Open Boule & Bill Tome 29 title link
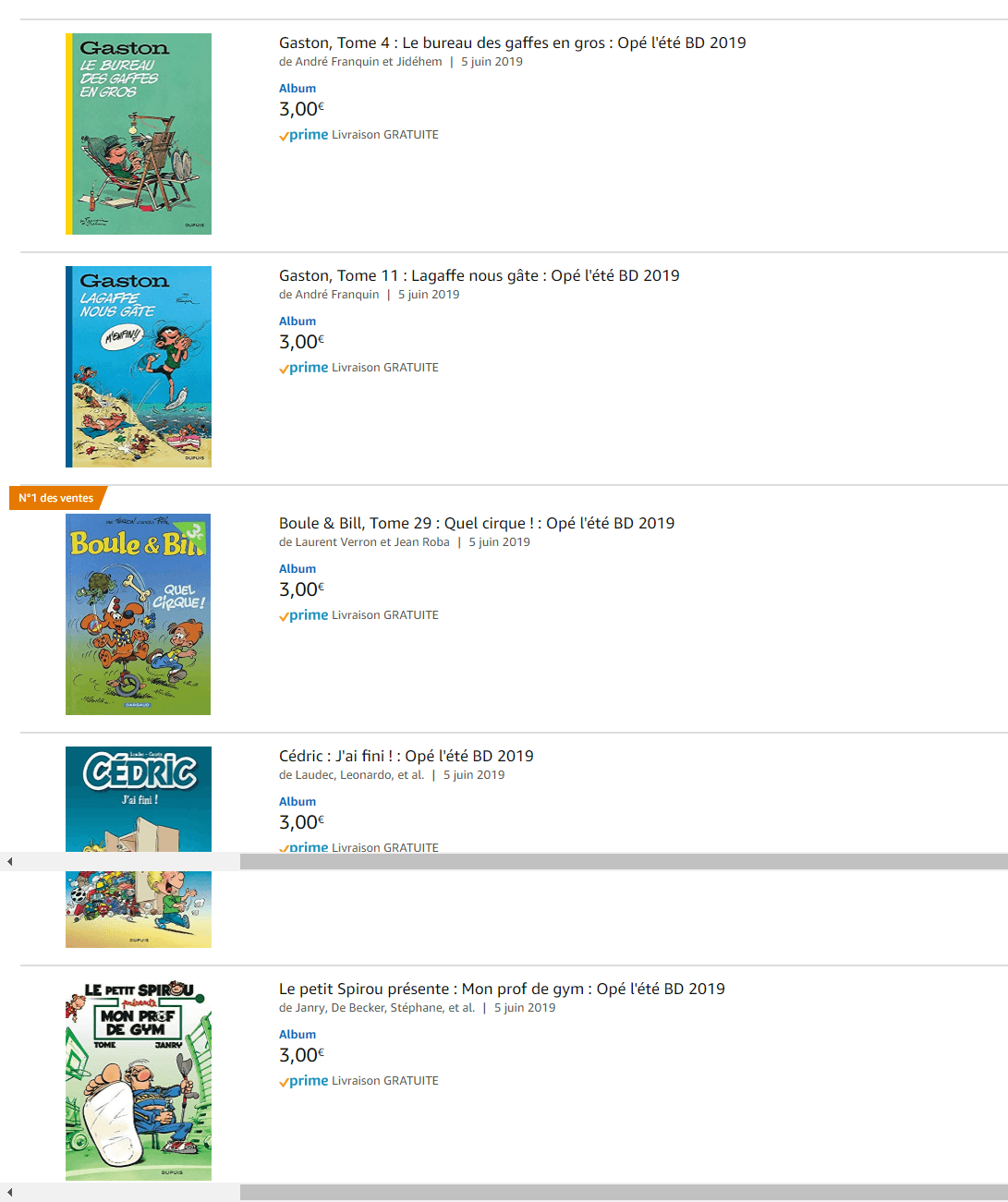Screen dimensions: 1008x1202 (x=477, y=523)
